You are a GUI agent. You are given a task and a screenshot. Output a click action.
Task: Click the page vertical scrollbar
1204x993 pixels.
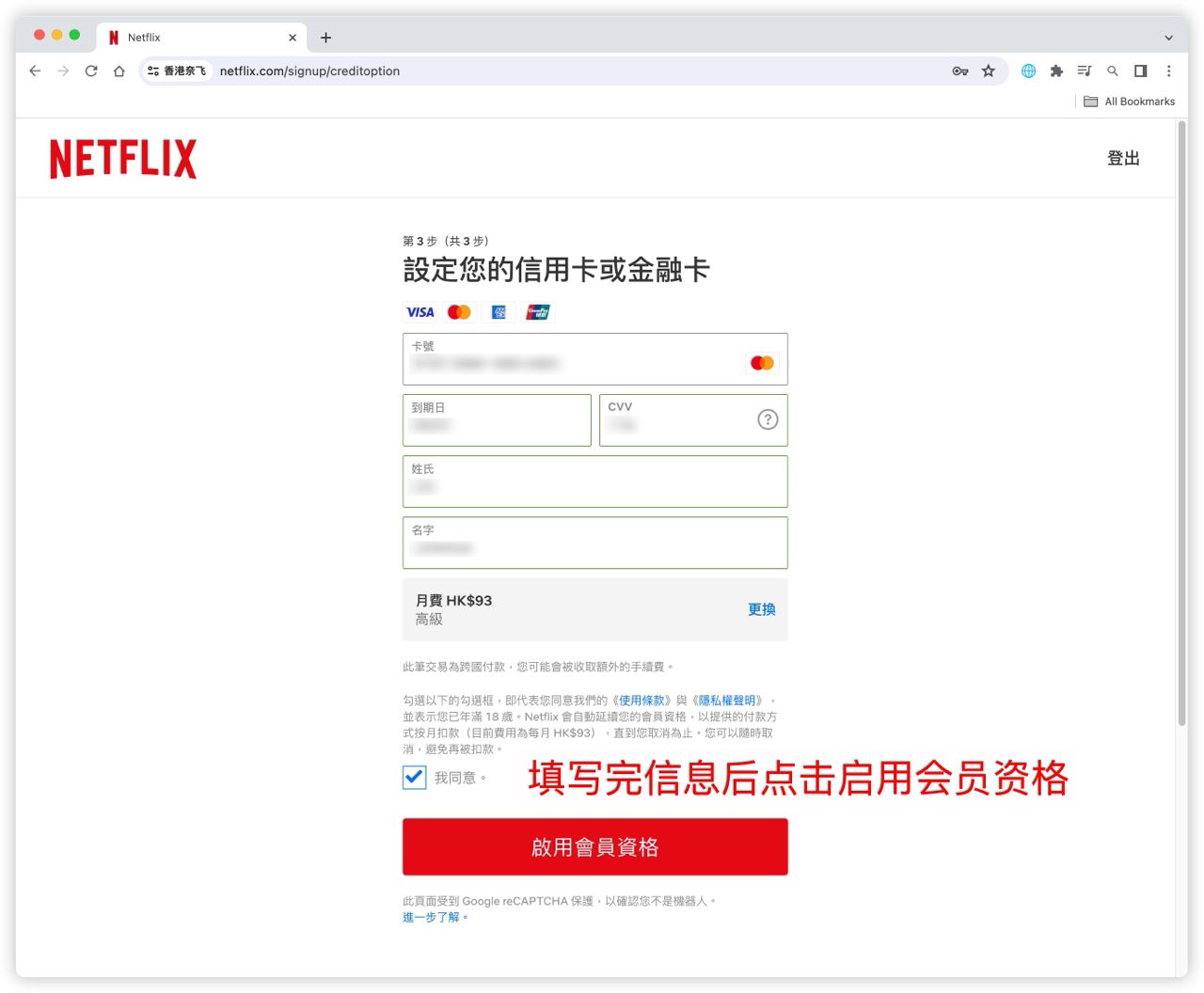click(1182, 423)
